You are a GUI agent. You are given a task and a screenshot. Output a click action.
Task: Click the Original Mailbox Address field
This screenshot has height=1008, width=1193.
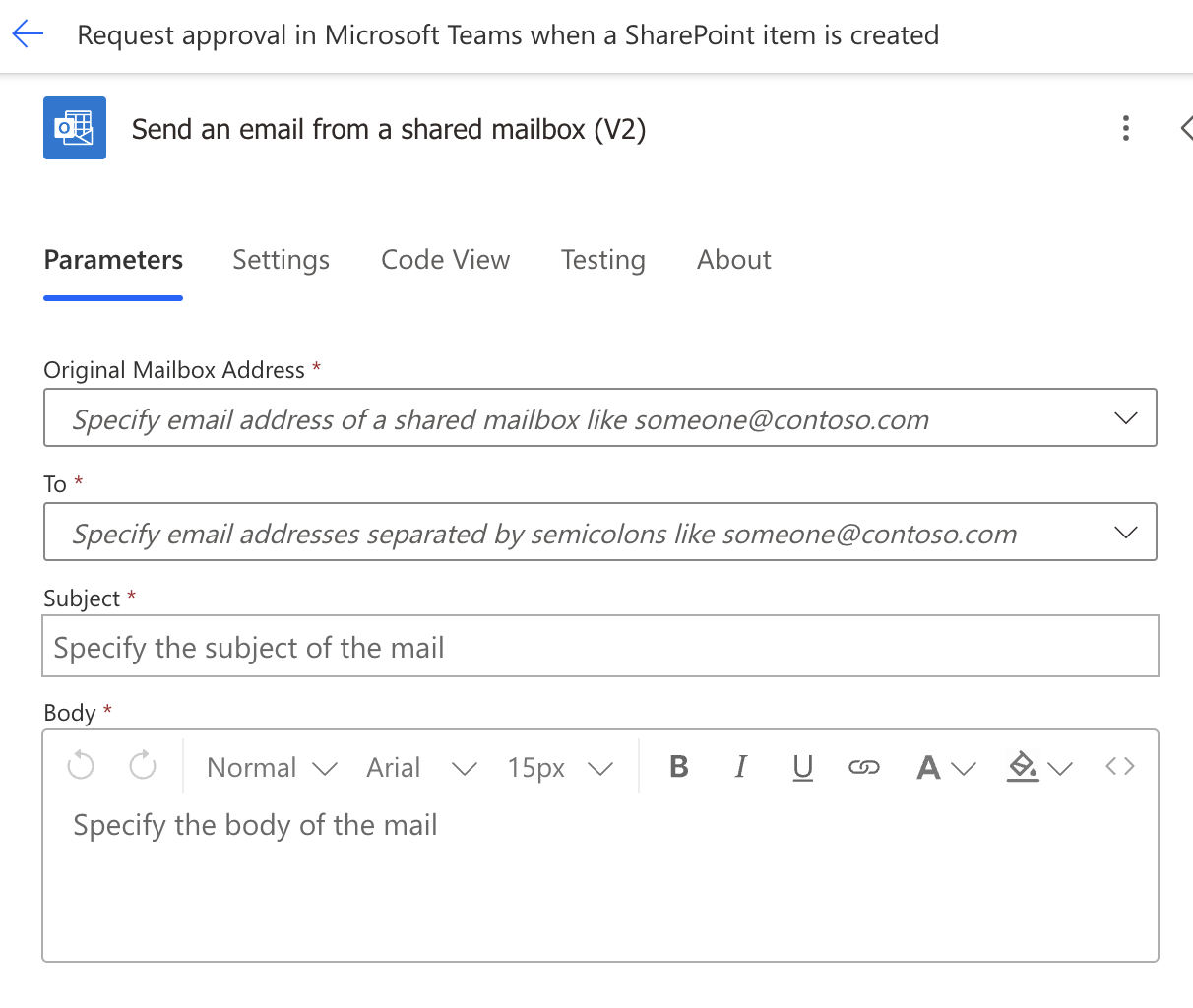pos(600,418)
